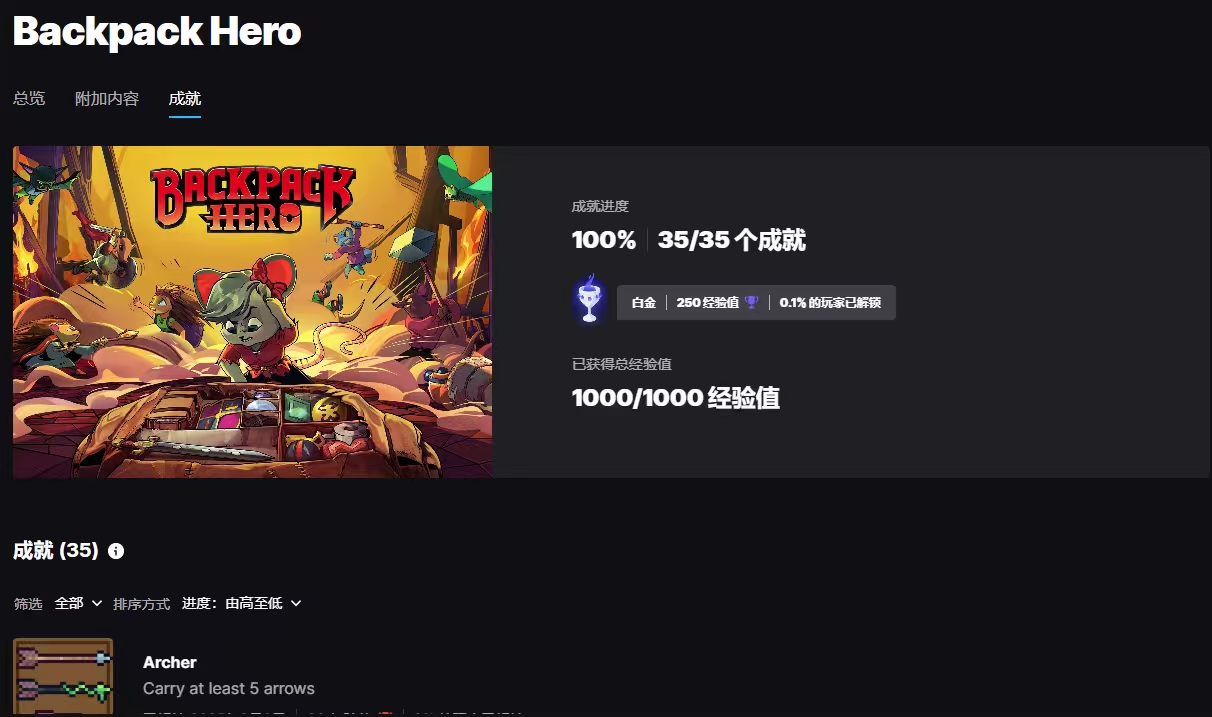
Task: Open the Archer achievement title
Action: tap(170, 662)
